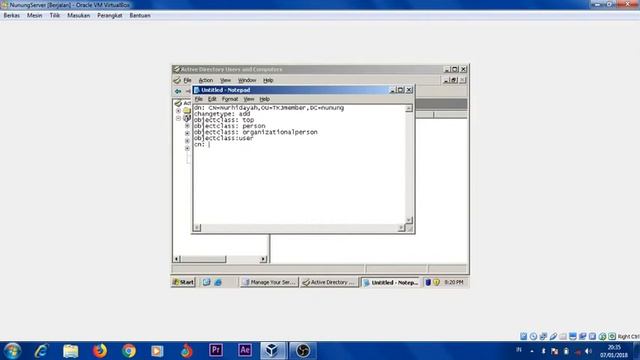The width and height of the screenshot is (640, 360).
Task: Click the tree pane horizontal scrollbar thumb
Action: tap(203, 259)
